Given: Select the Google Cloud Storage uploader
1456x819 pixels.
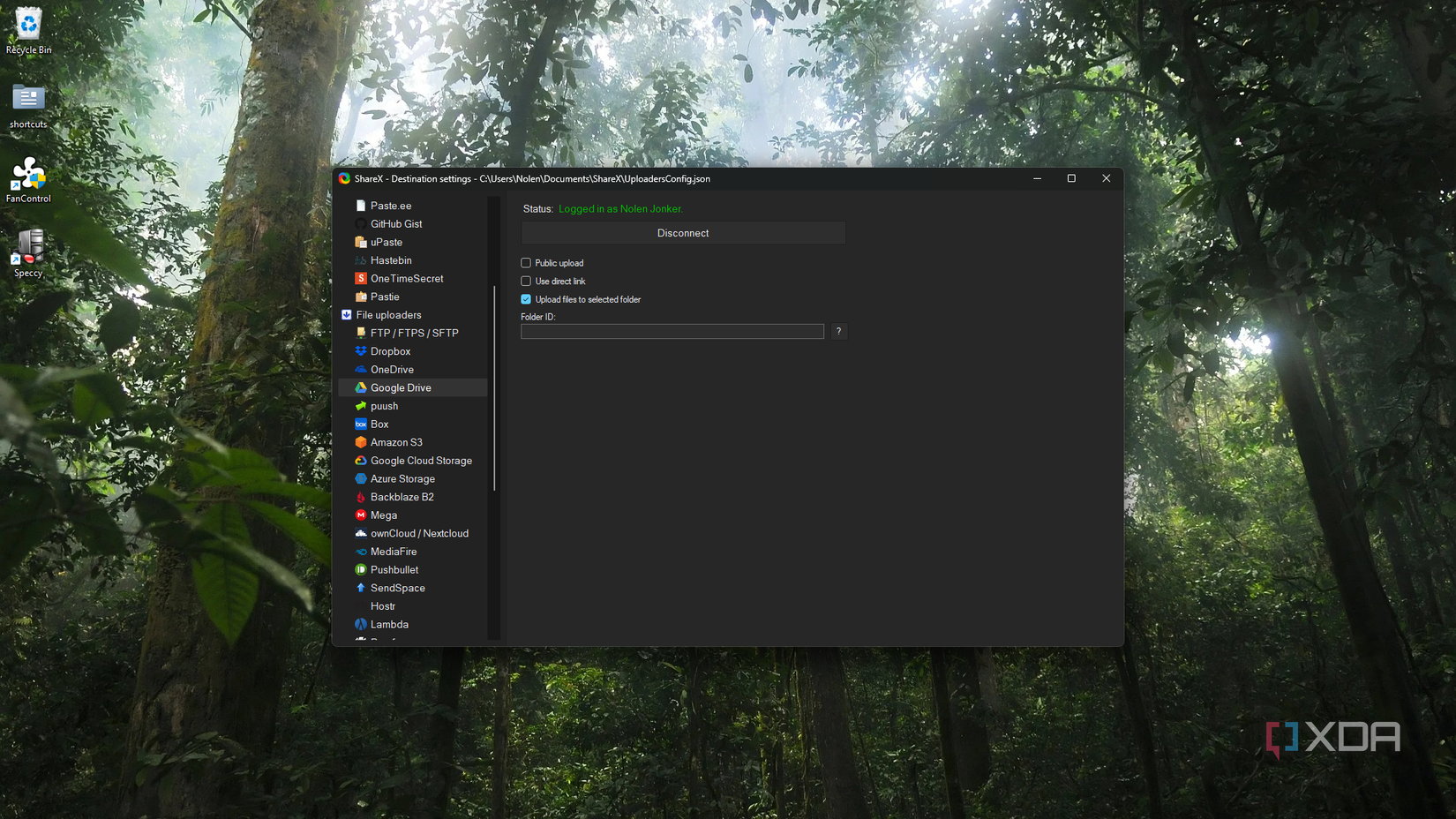Looking at the screenshot, I should point(420,461).
